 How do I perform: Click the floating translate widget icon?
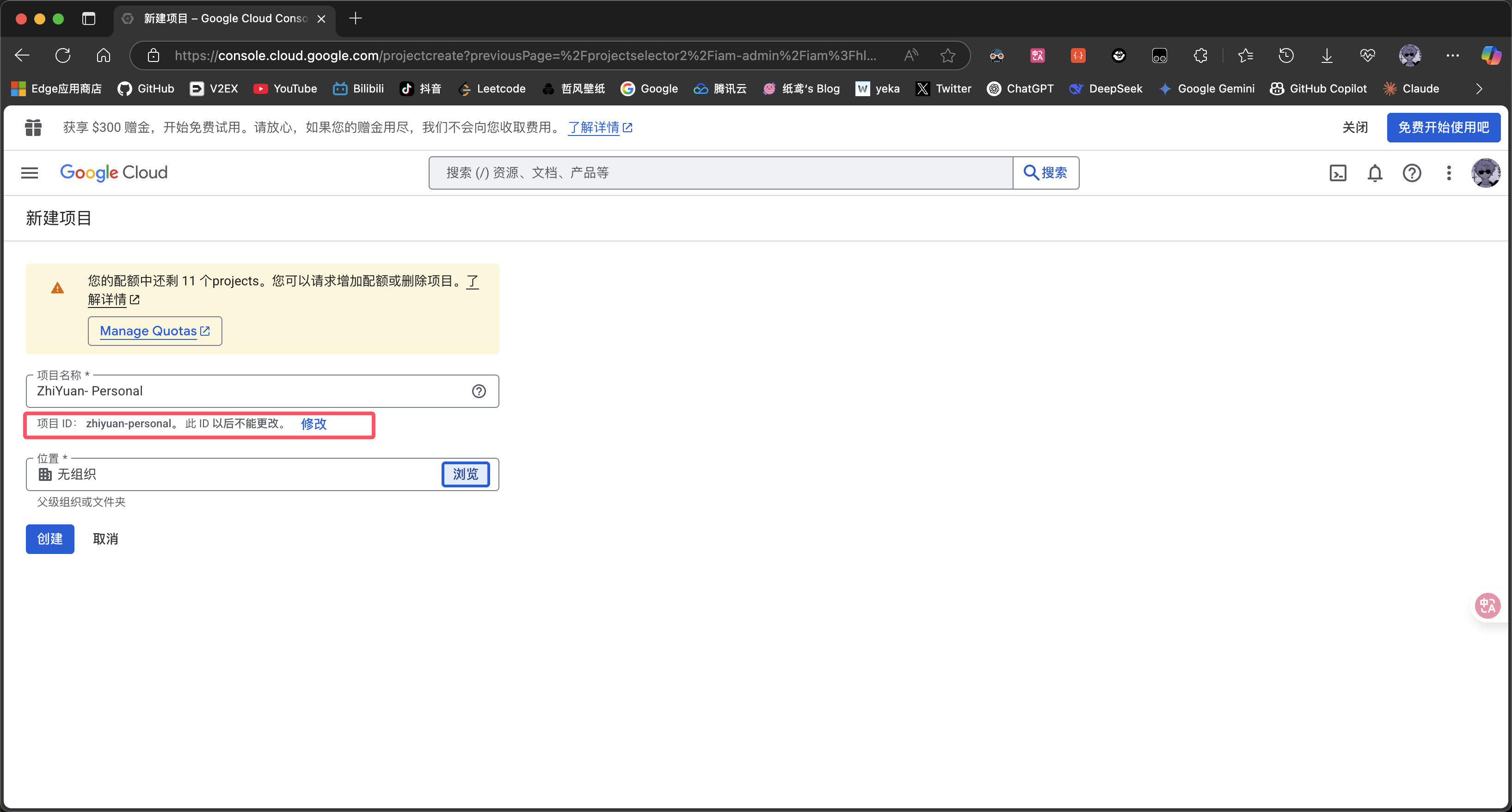tap(1487, 605)
